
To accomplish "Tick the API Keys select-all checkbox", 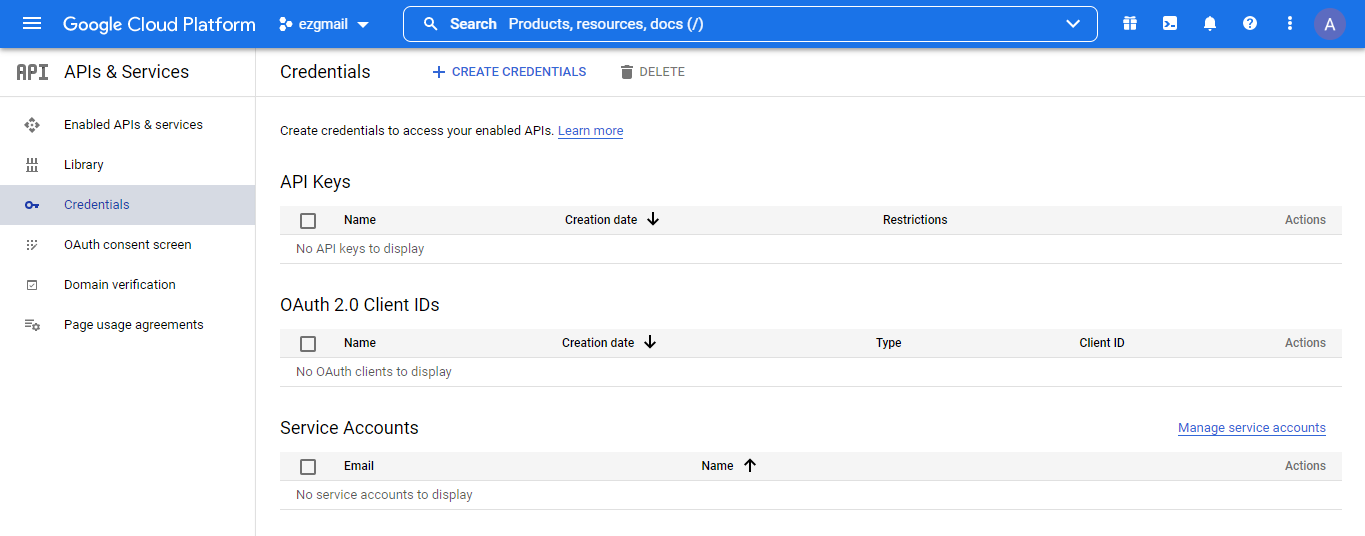I will click(x=308, y=220).
